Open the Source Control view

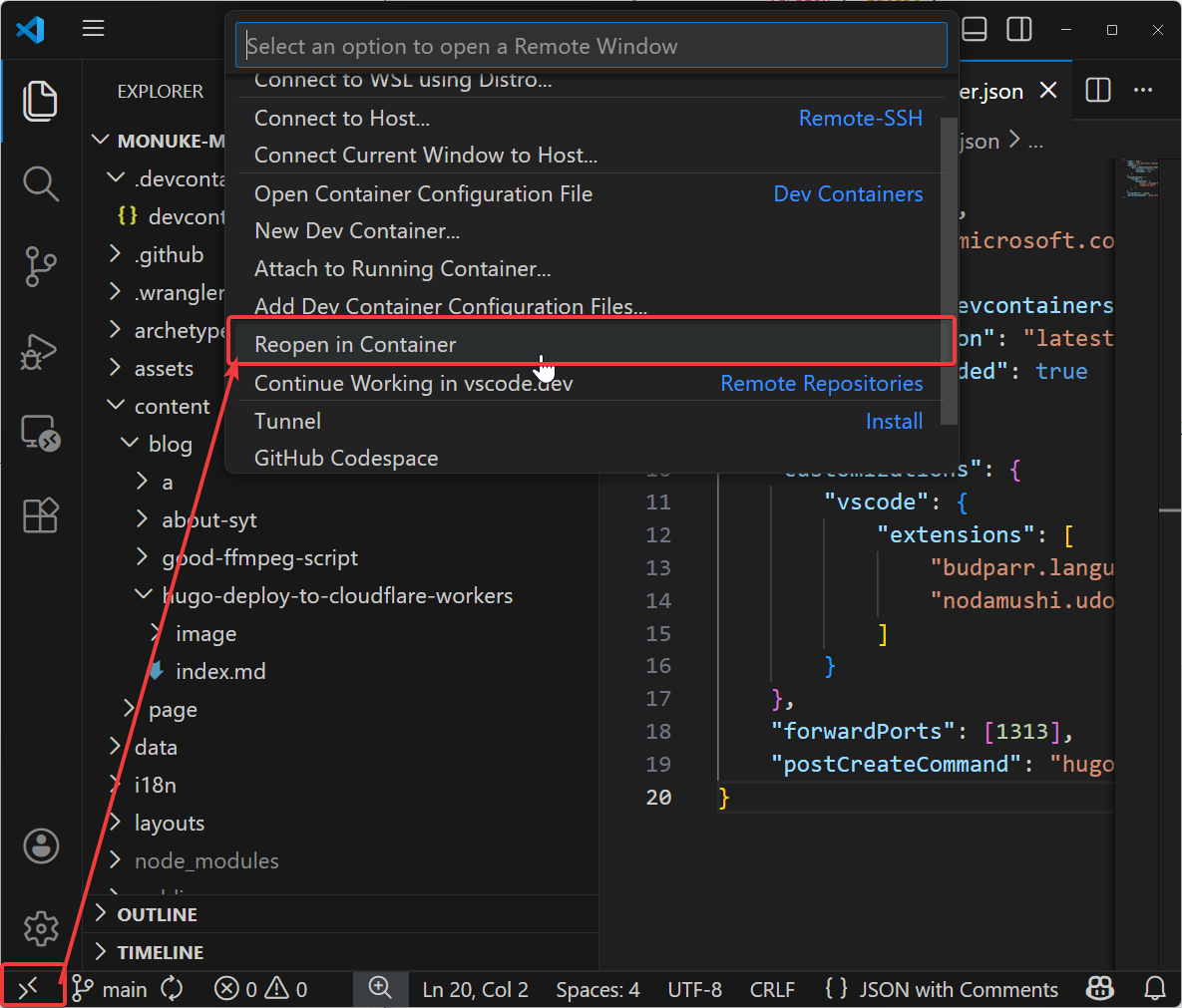(40, 266)
